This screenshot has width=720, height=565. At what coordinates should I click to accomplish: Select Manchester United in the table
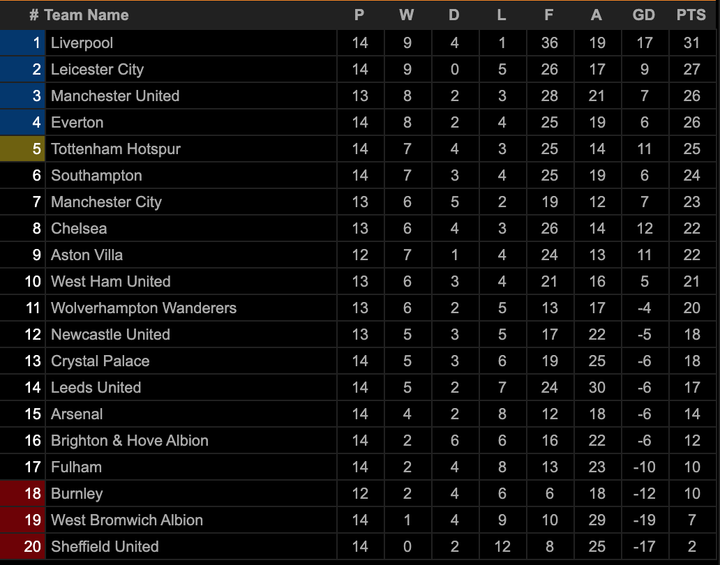[115, 96]
